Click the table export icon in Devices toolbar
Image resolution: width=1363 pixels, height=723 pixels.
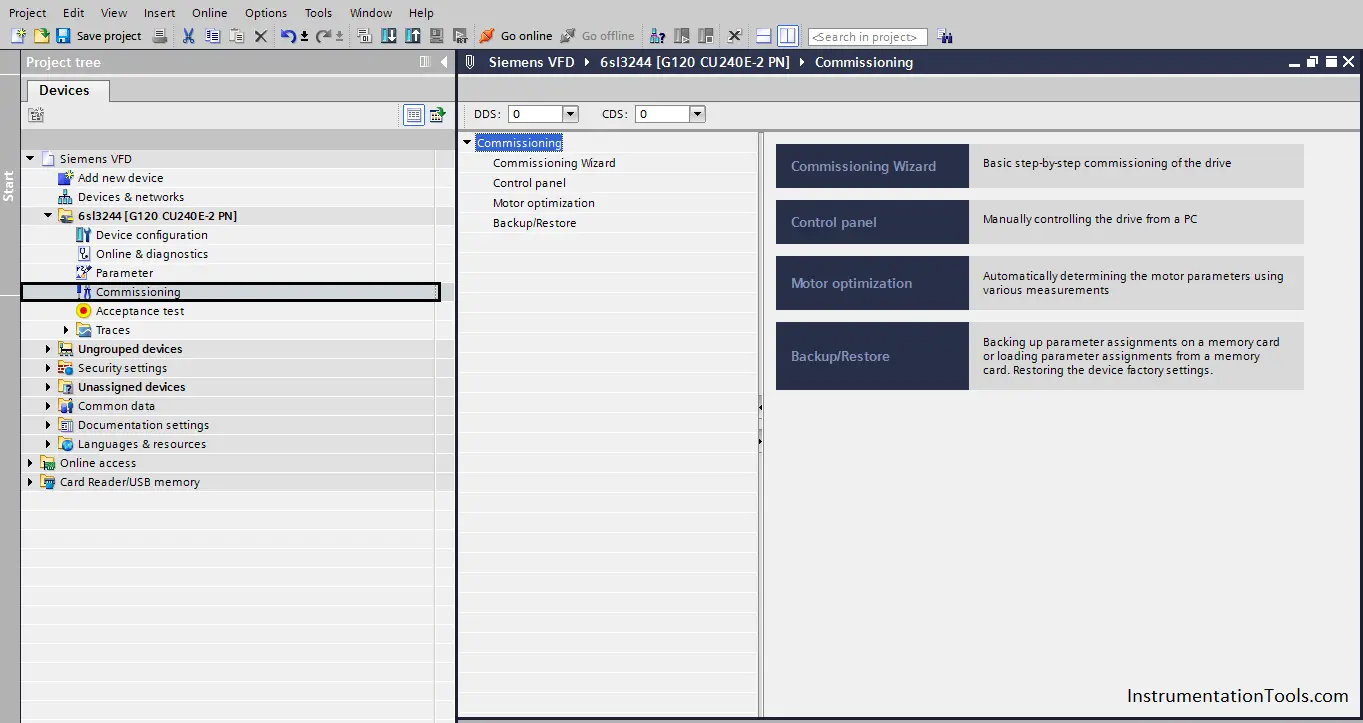(x=437, y=115)
